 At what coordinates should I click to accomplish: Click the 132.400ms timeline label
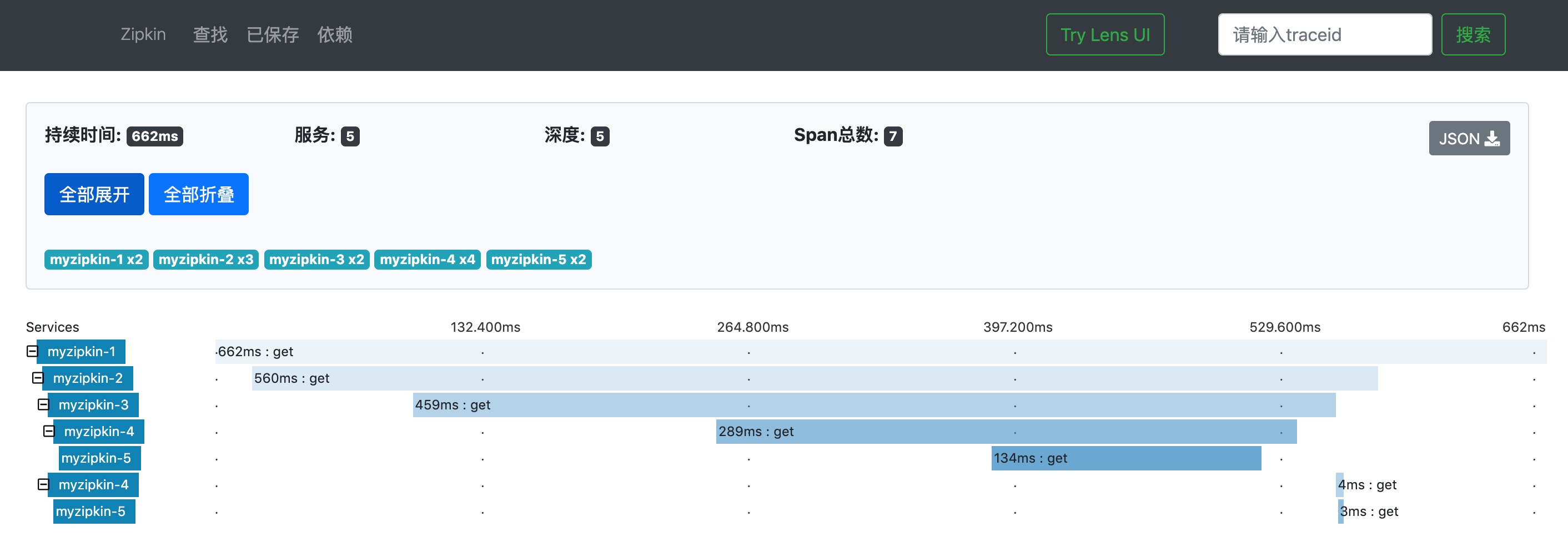[x=485, y=327]
